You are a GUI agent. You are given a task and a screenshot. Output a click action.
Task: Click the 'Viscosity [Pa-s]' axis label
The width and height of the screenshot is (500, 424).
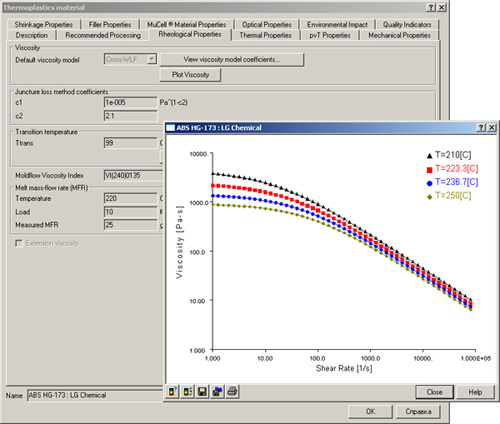[x=179, y=242]
